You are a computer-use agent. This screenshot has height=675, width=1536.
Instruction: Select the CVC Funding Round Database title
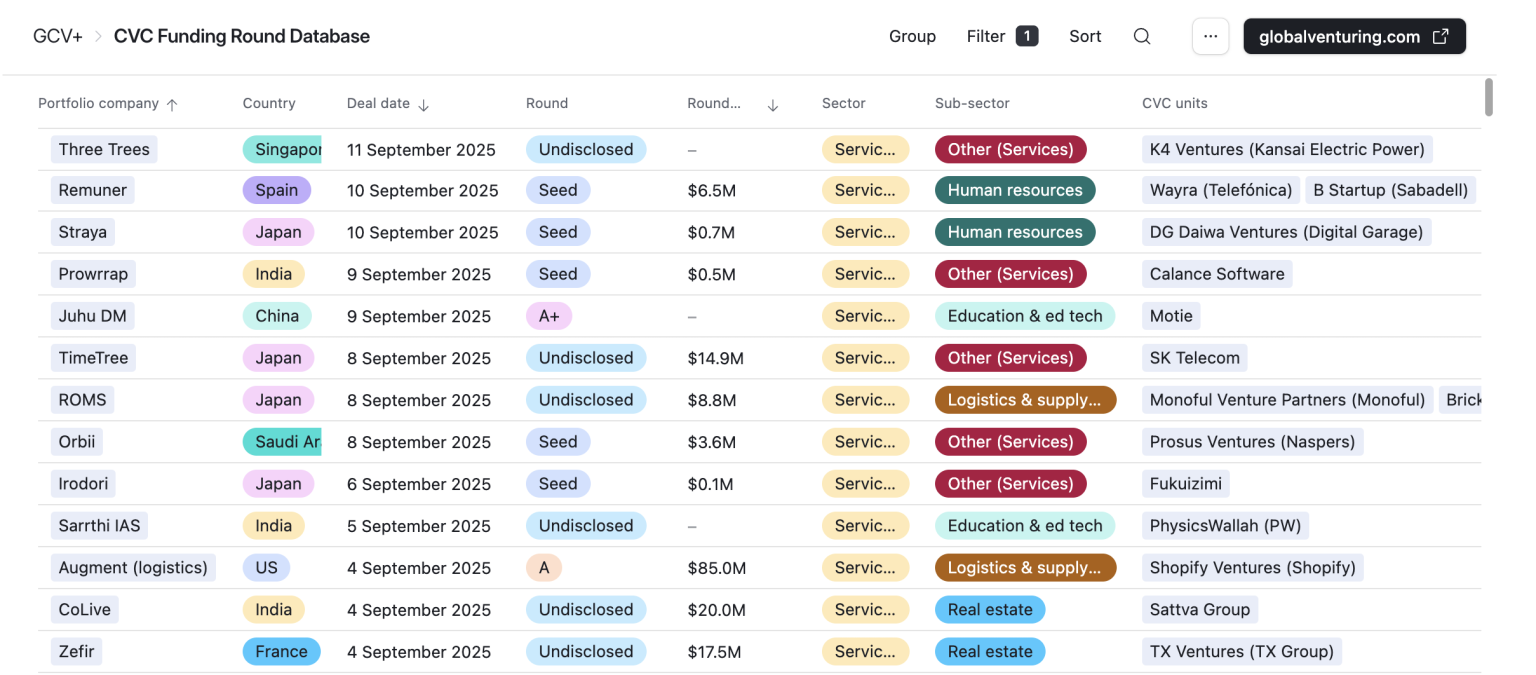pos(242,37)
